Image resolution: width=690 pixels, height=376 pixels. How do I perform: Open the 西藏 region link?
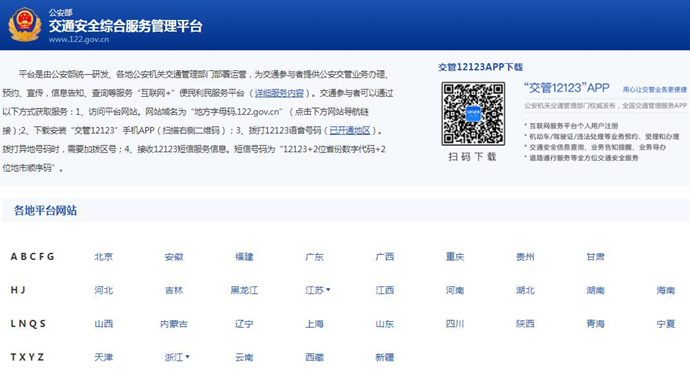(x=314, y=357)
